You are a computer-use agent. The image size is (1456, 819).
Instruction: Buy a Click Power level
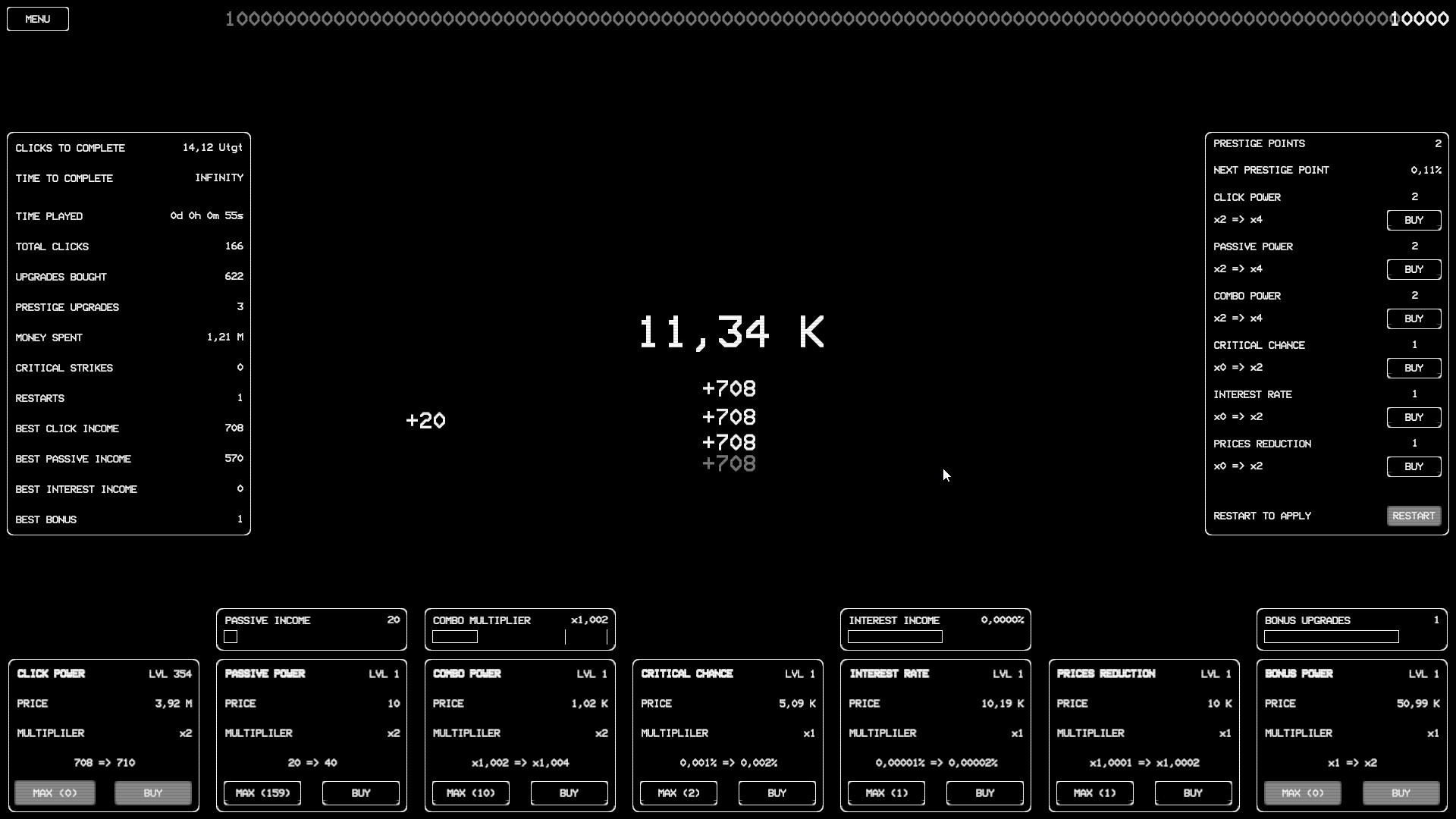click(x=152, y=793)
